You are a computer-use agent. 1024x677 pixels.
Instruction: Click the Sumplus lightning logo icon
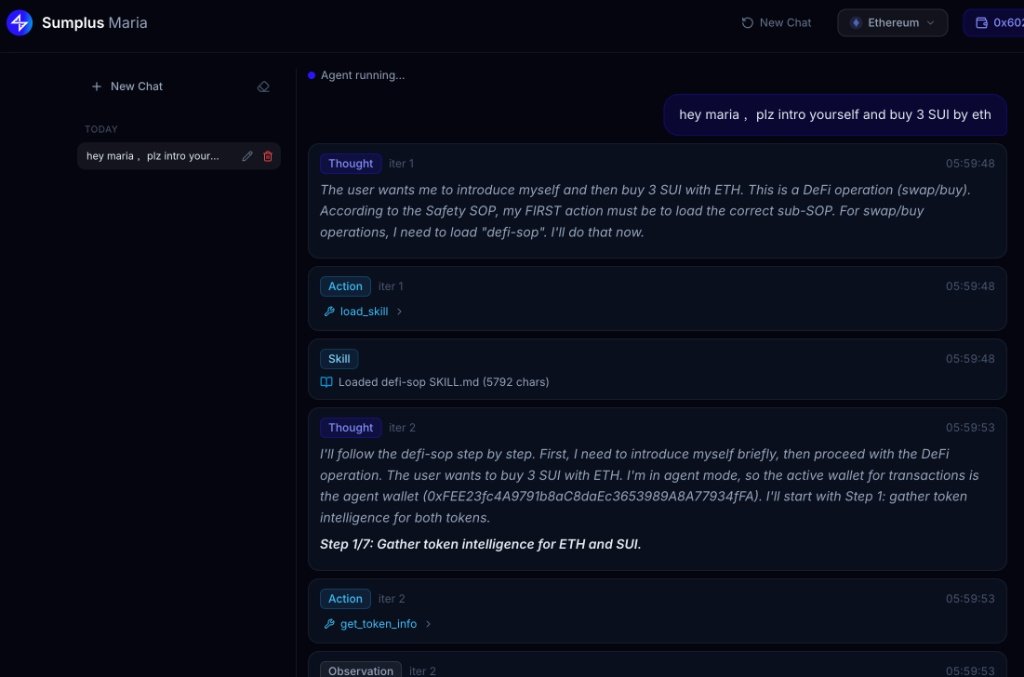(20, 23)
